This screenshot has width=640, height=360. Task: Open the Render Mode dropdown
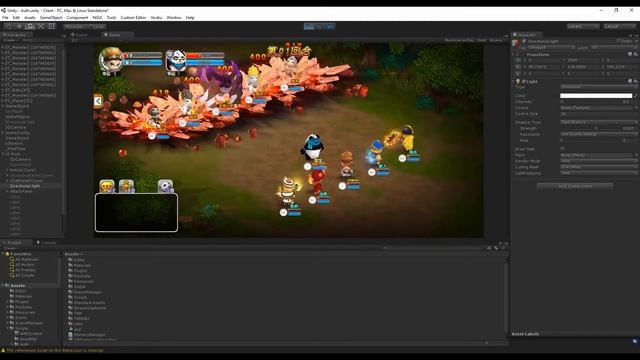[598, 161]
